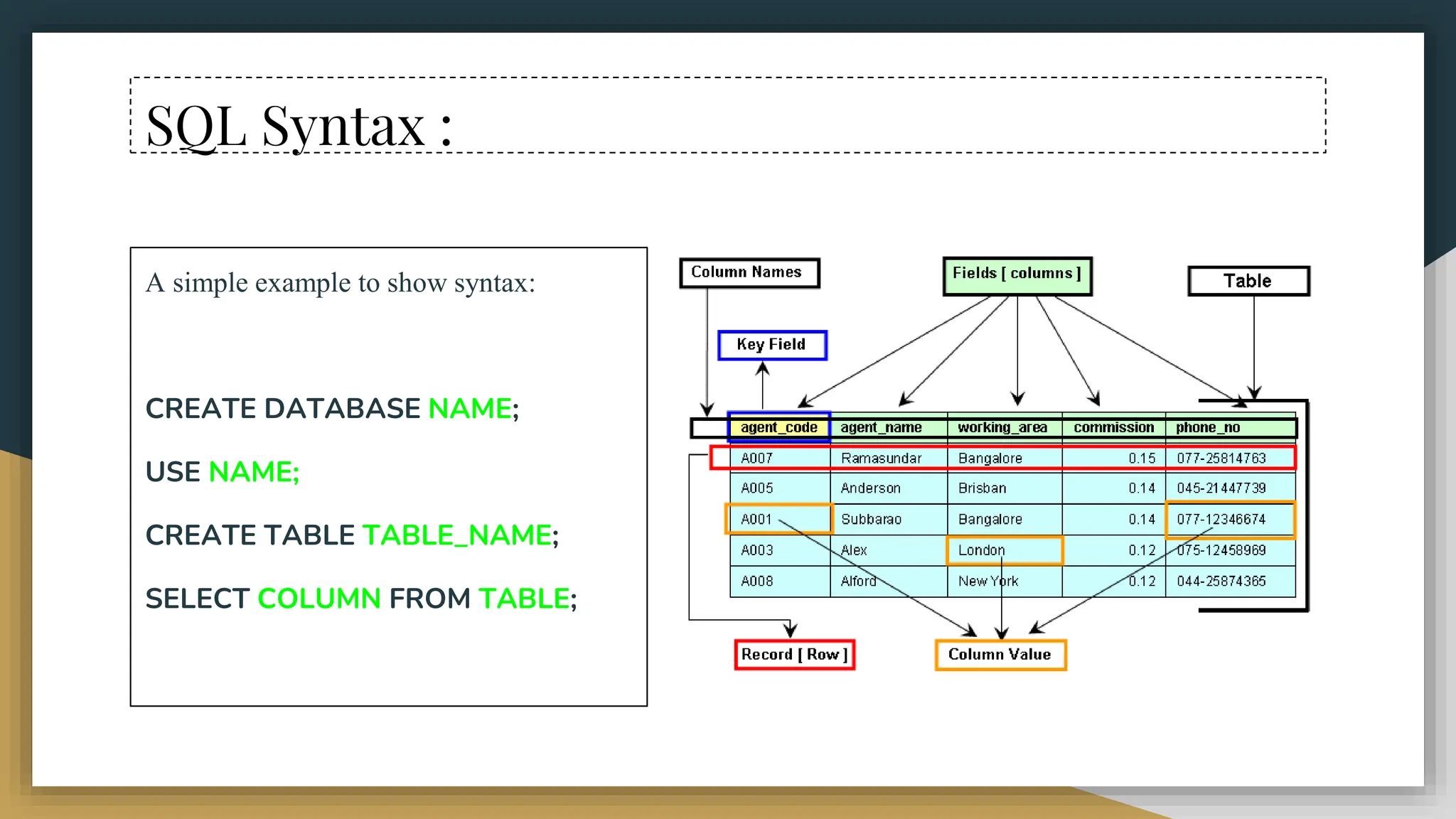Click the phone_no column header
This screenshot has width=1456, height=819.
(1208, 428)
